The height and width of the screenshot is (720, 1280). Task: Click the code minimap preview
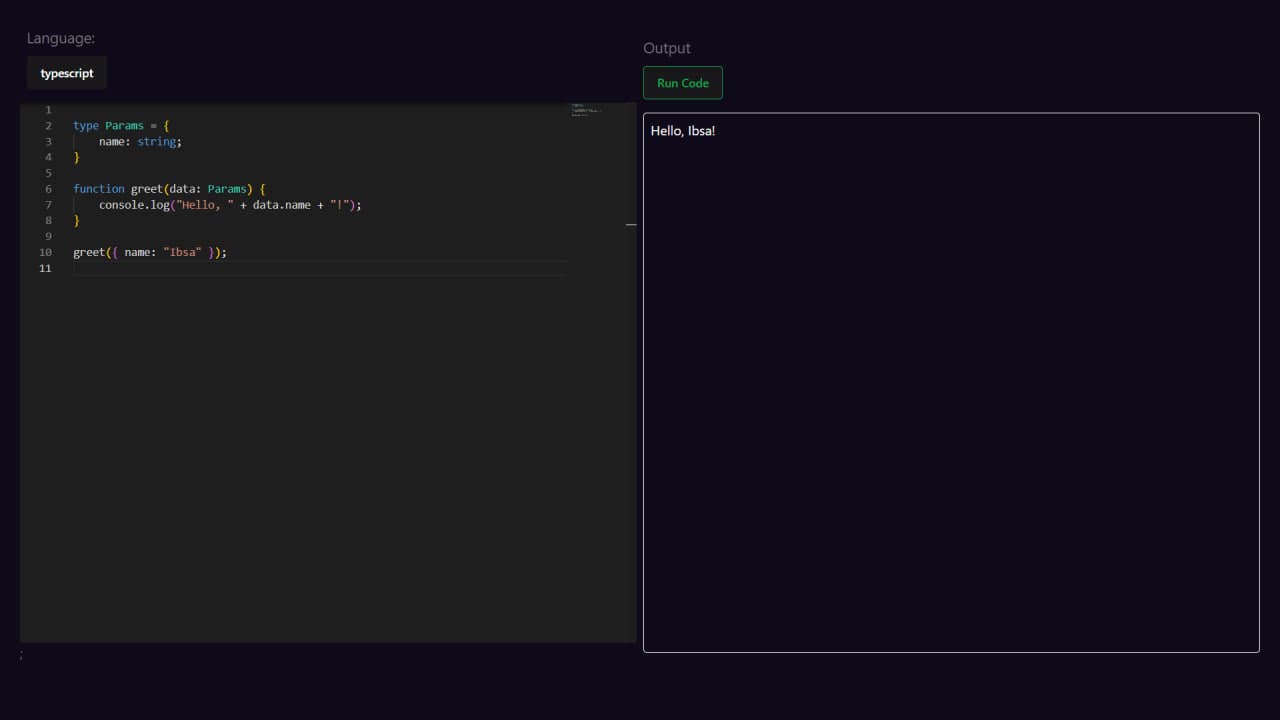click(x=587, y=110)
